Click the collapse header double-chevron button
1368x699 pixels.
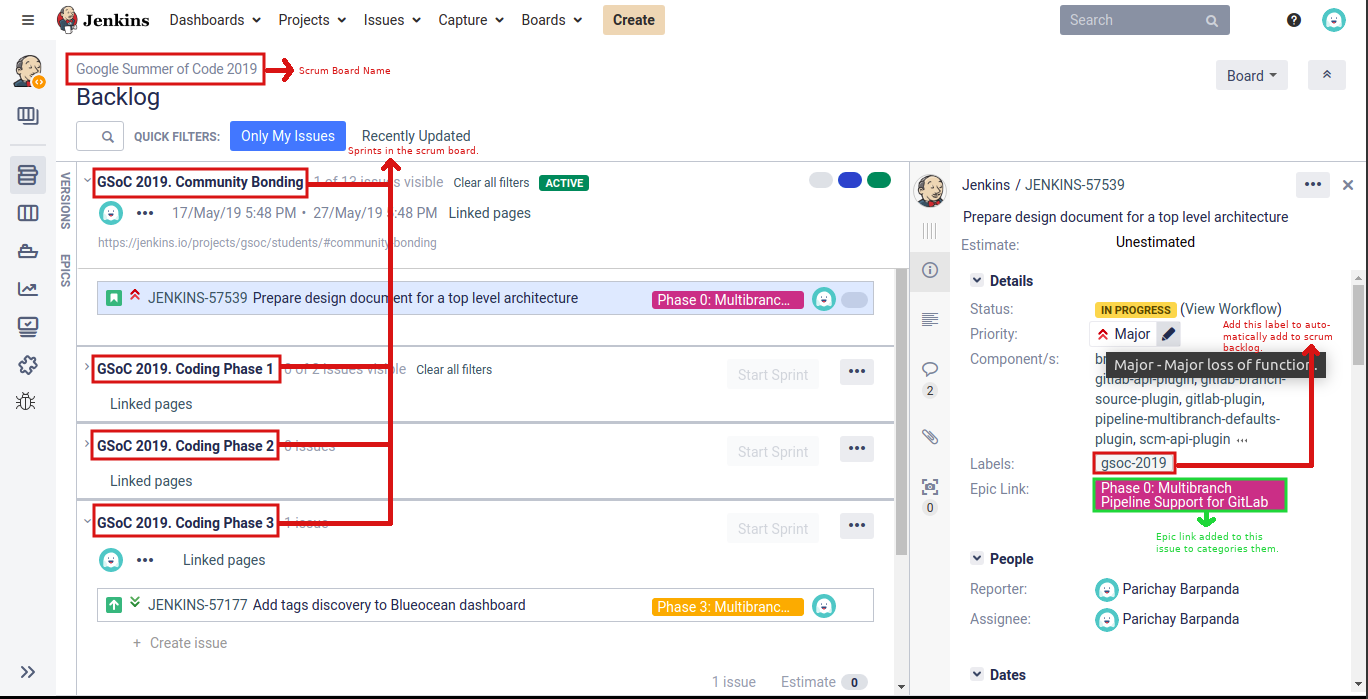point(1326,75)
